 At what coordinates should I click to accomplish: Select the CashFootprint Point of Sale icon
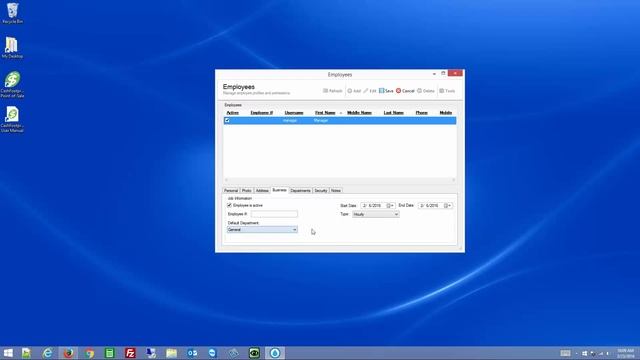12,84
